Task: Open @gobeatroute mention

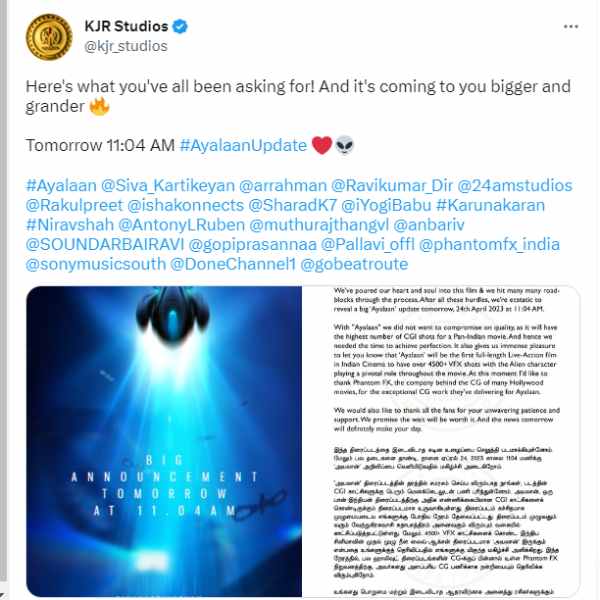Action: pyautogui.click(x=354, y=264)
